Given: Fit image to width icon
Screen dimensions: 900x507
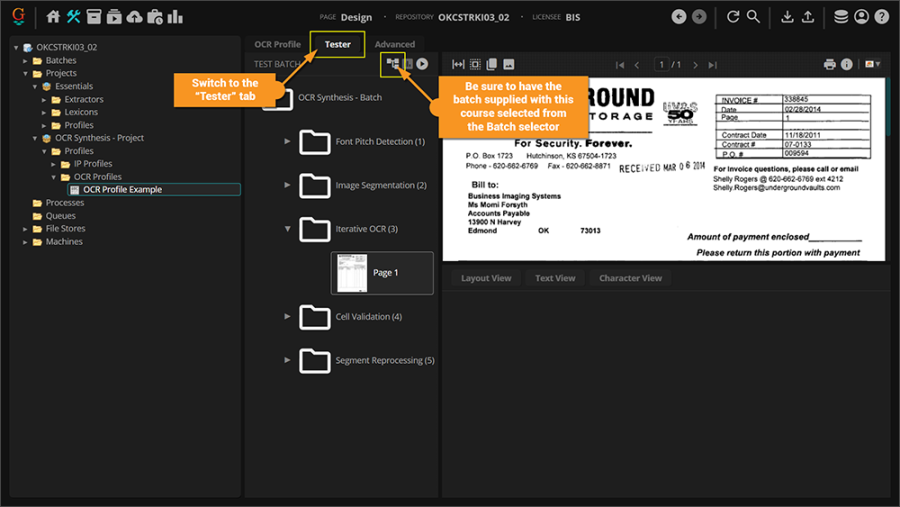Looking at the screenshot, I should coord(458,64).
